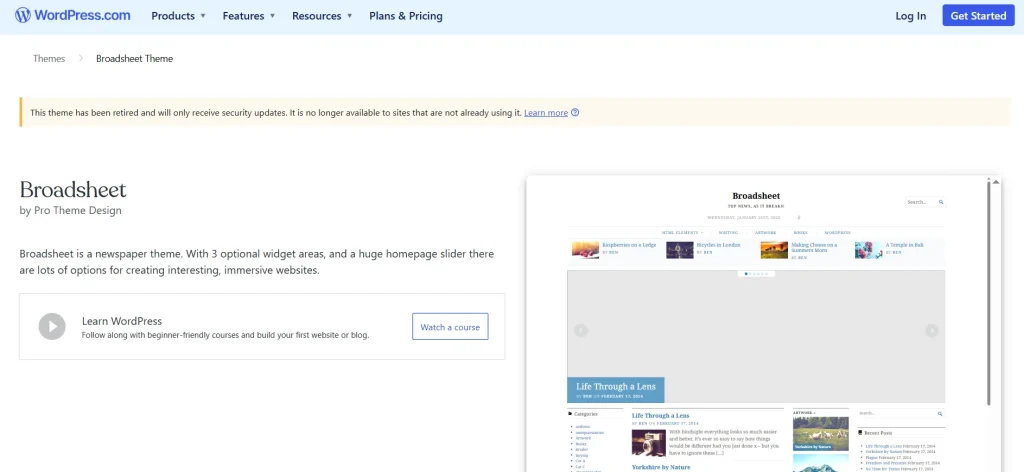This screenshot has width=1024, height=472.
Task: Click the slider's next arrow in preview
Action: click(931, 331)
